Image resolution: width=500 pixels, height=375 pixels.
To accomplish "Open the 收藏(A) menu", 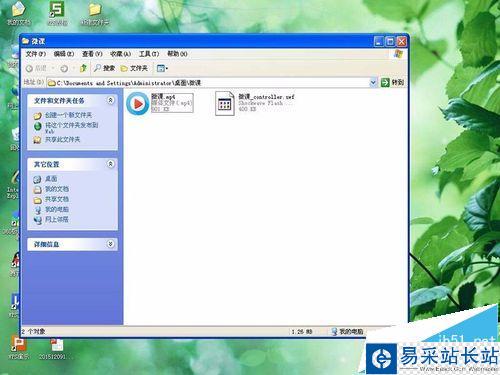I will tap(120, 54).
